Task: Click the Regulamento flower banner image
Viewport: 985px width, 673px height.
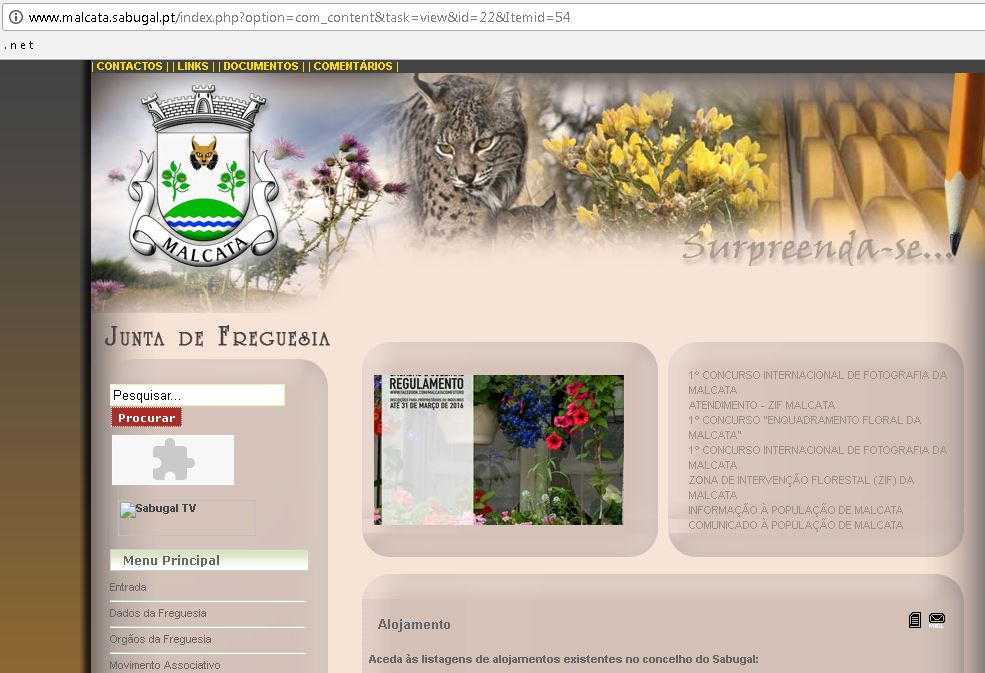Action: click(x=499, y=450)
